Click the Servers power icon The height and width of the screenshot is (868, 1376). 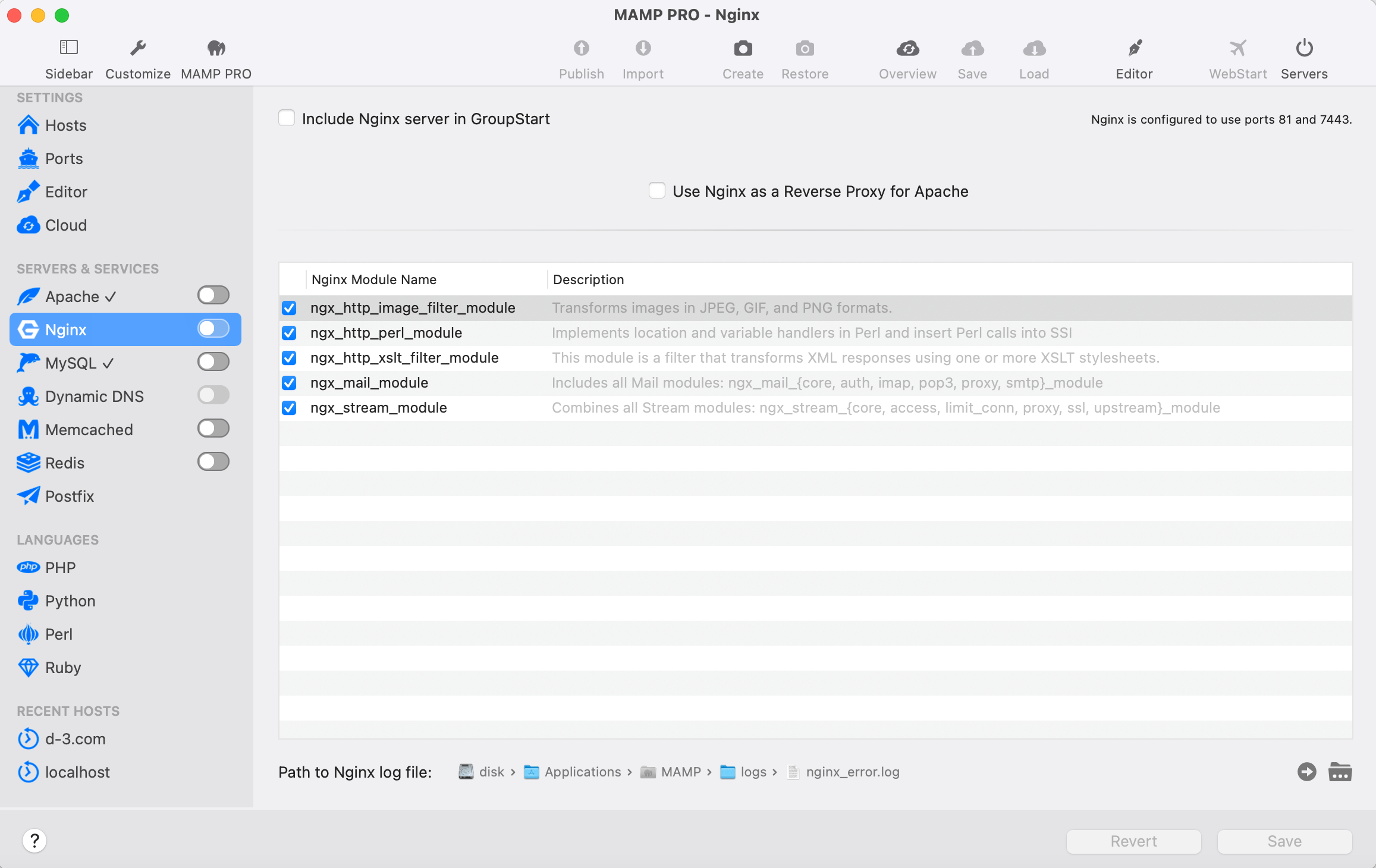coord(1305,48)
